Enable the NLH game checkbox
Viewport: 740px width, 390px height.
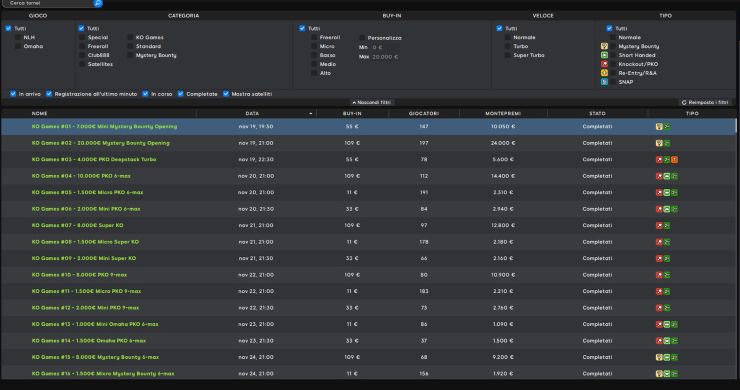click(18, 37)
